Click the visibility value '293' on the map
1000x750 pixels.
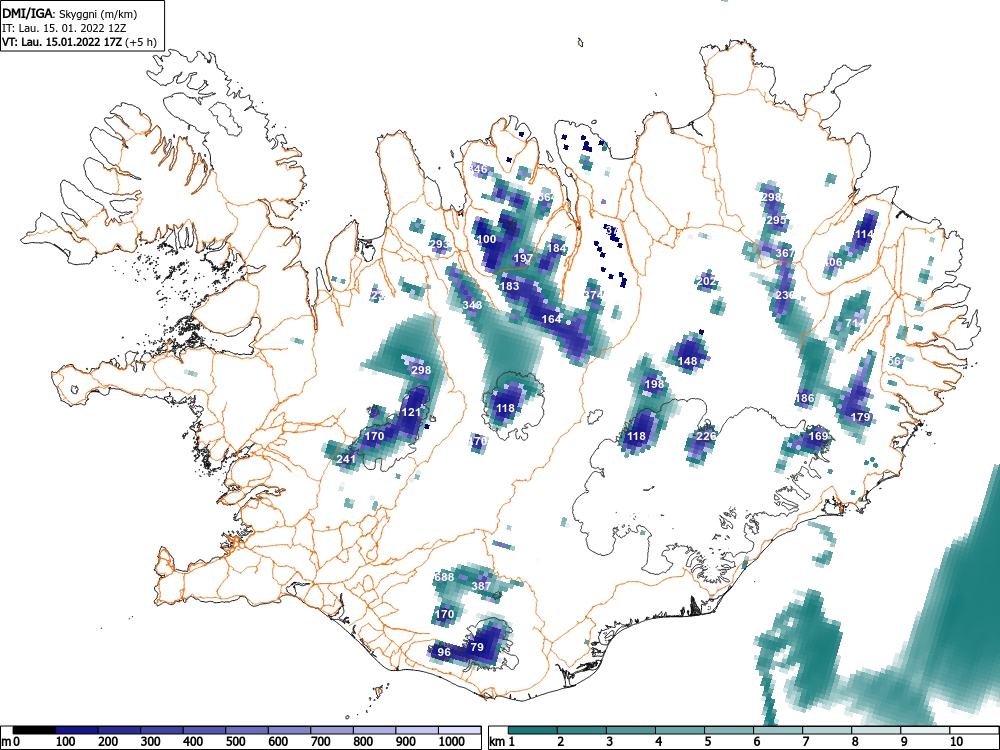(x=439, y=244)
